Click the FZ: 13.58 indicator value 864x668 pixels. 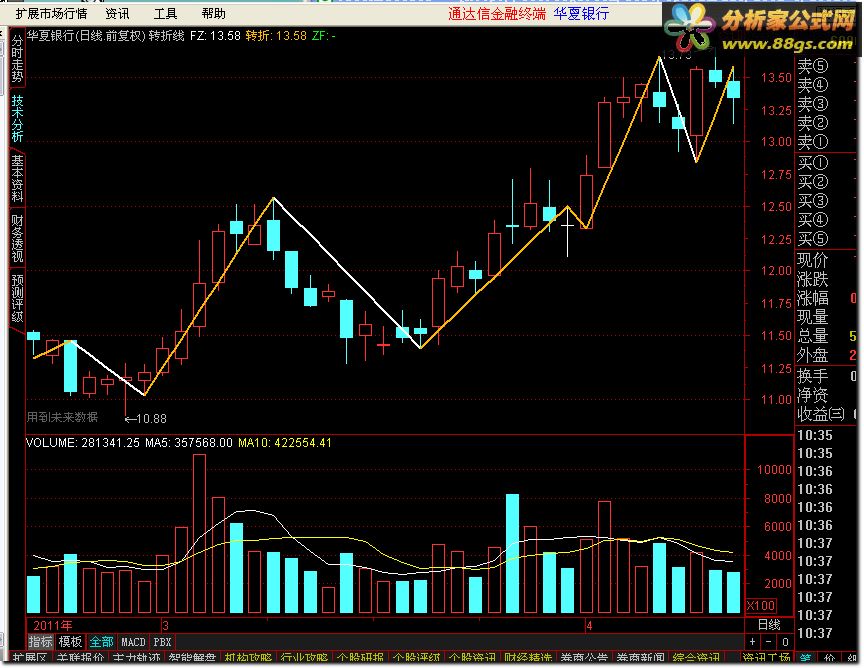tap(215, 36)
